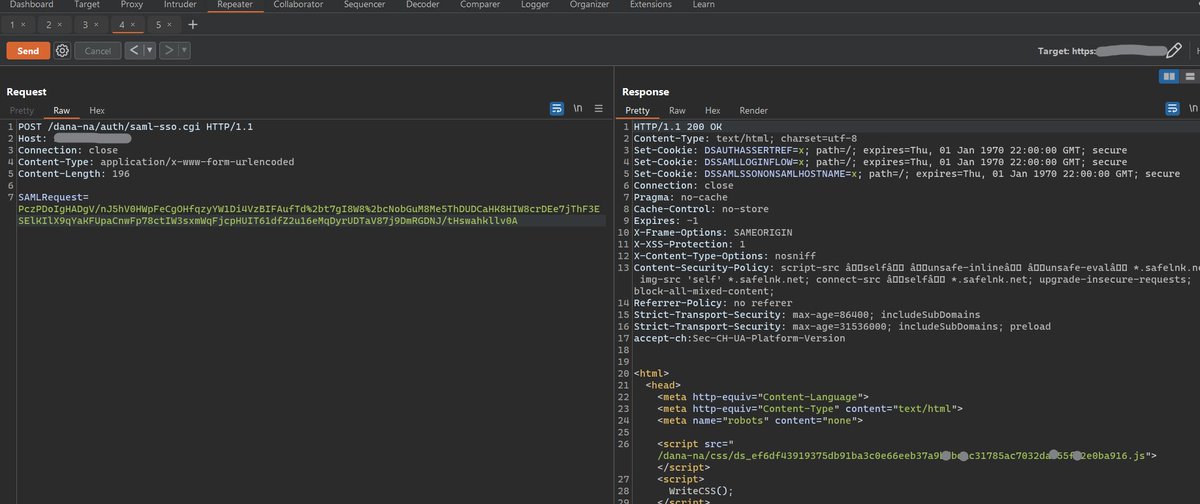Go back to previous request in history

(x=133, y=50)
